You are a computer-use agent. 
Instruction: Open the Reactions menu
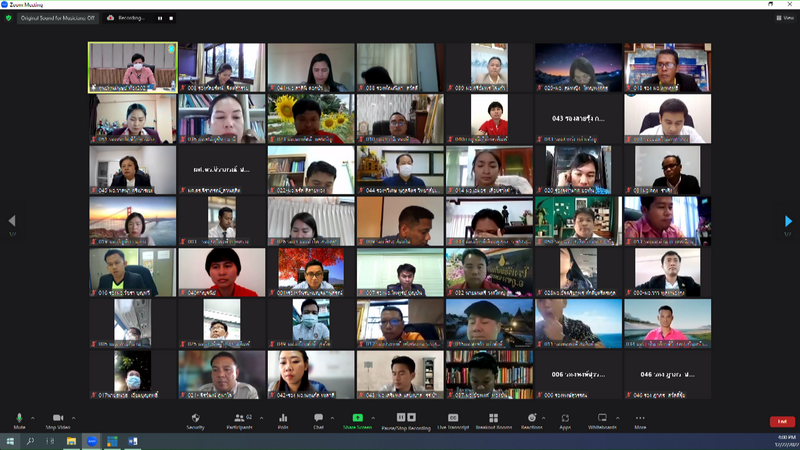(532, 418)
